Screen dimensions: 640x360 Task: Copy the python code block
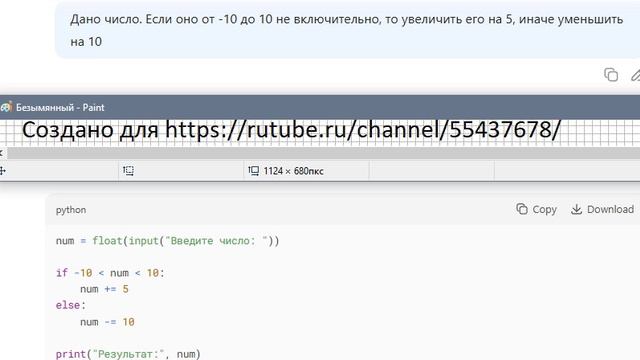536,209
